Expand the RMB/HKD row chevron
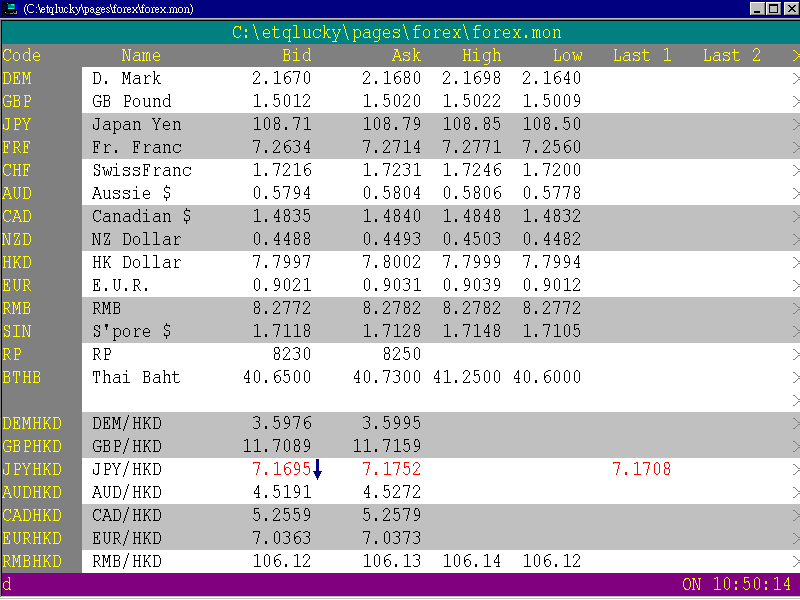 pos(793,561)
